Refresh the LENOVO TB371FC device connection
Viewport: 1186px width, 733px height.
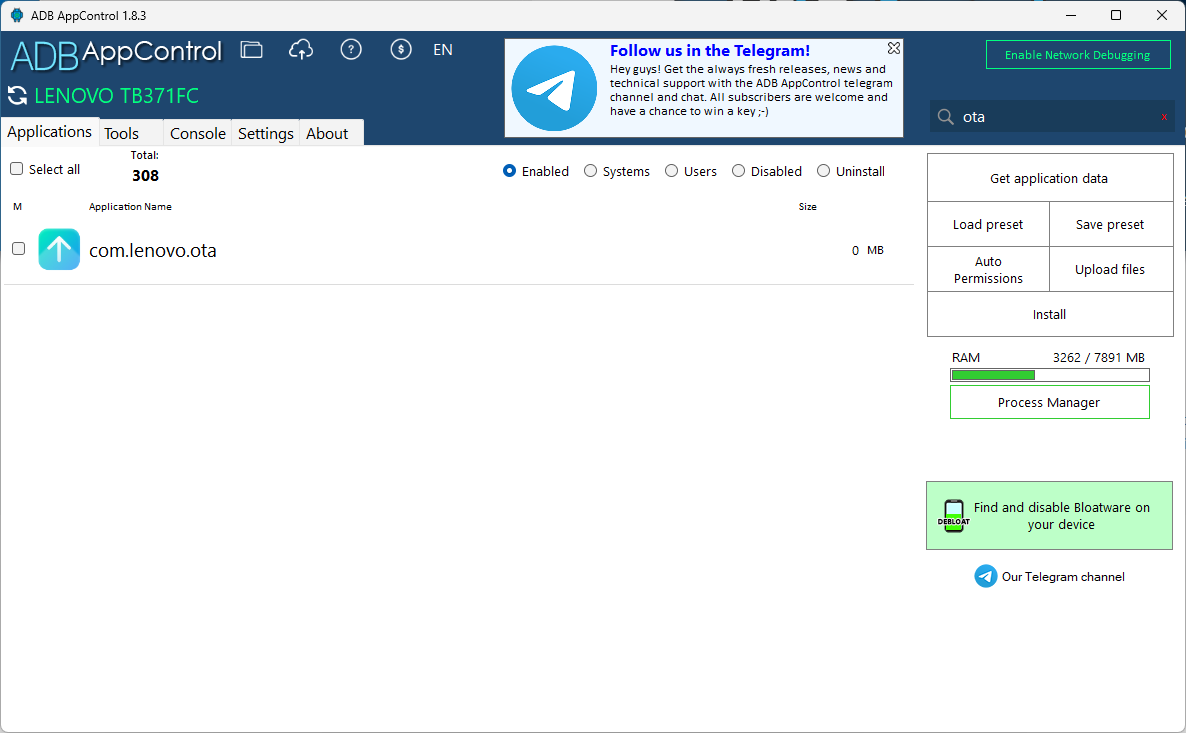[x=17, y=96]
